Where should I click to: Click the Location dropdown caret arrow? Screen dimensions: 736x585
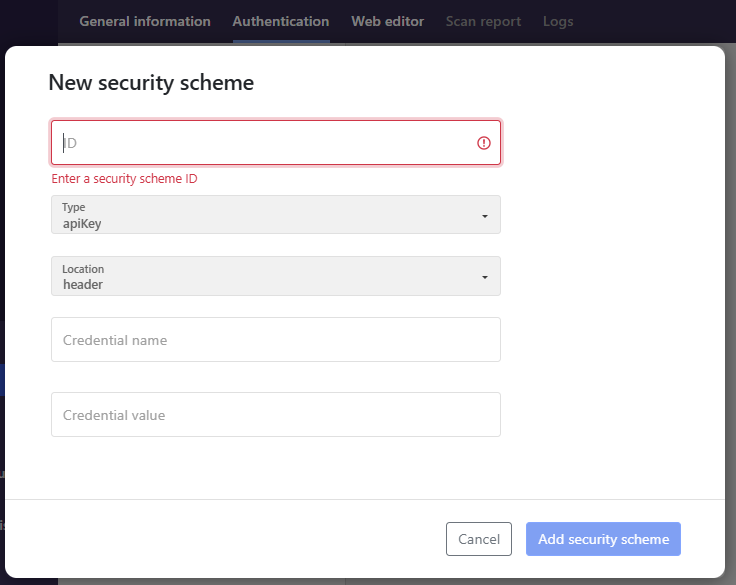(x=484, y=277)
